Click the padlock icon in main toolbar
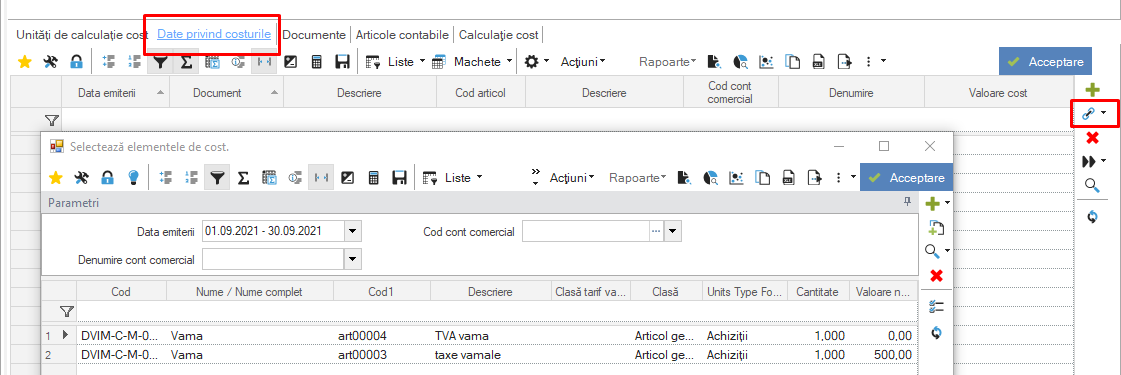 point(76,61)
